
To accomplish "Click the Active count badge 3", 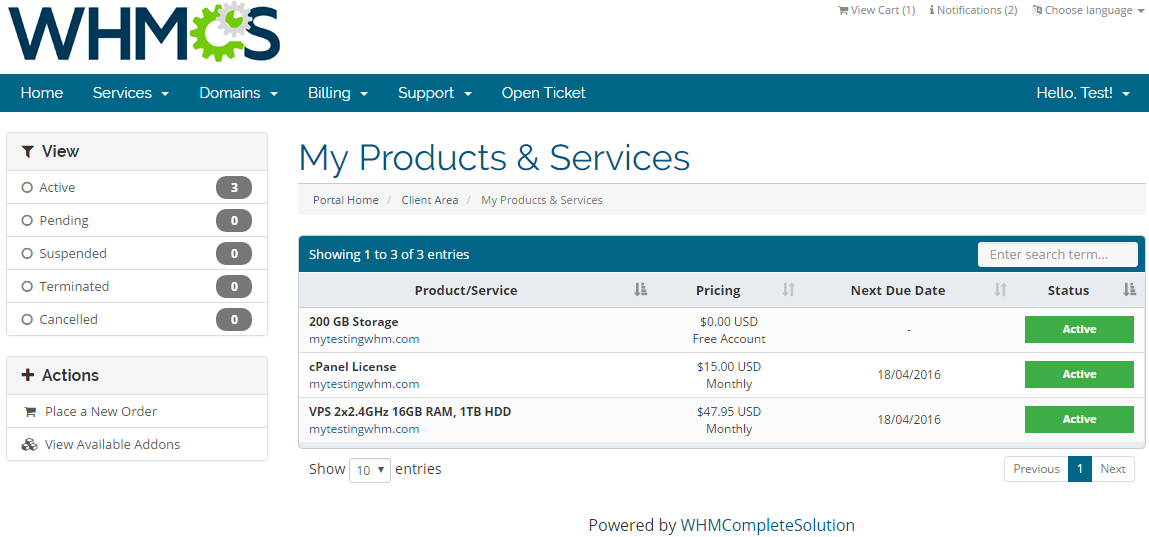I will pos(234,188).
